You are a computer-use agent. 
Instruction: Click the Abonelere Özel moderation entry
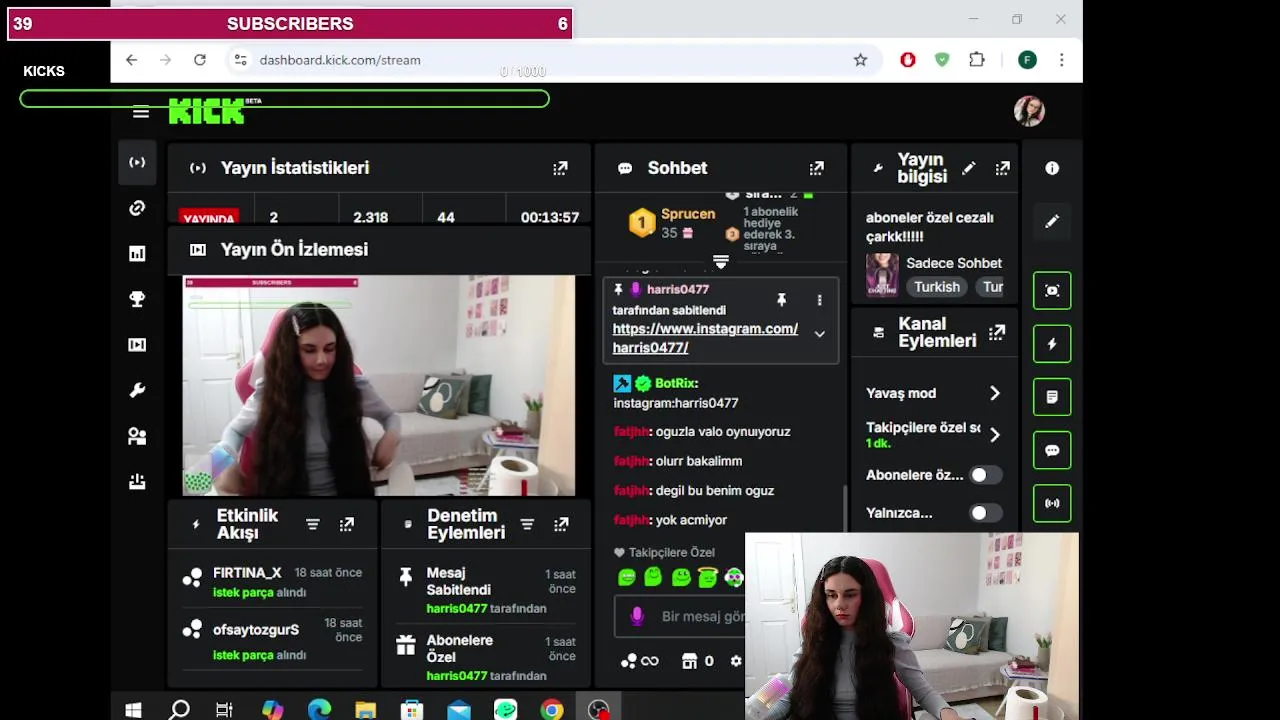tap(486, 660)
